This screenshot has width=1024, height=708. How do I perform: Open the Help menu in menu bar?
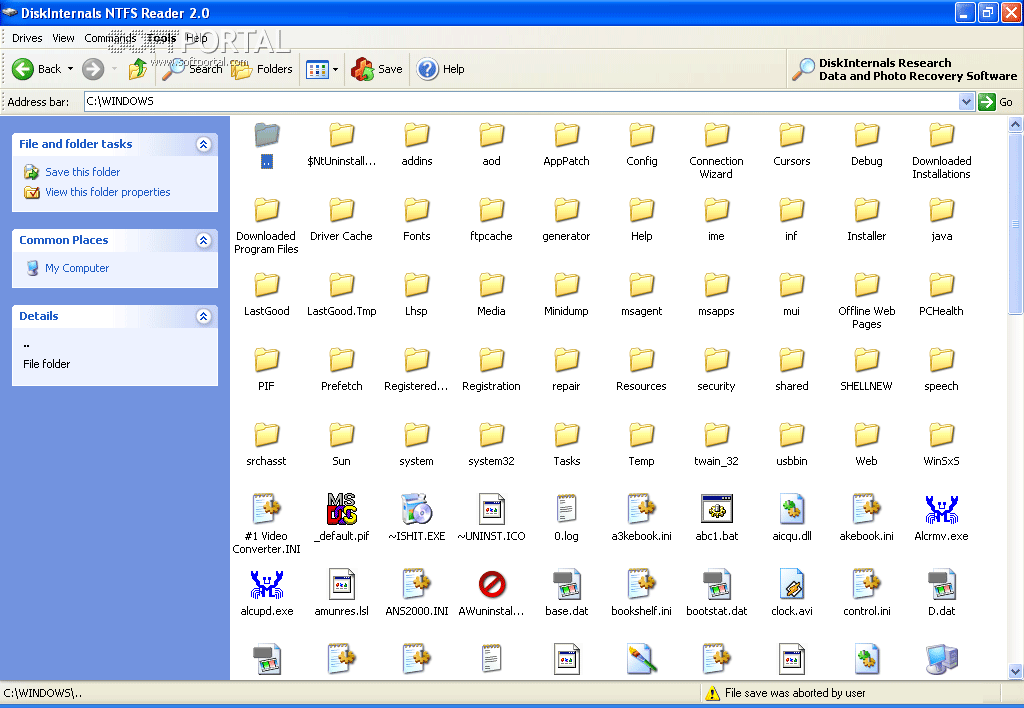[x=197, y=38]
